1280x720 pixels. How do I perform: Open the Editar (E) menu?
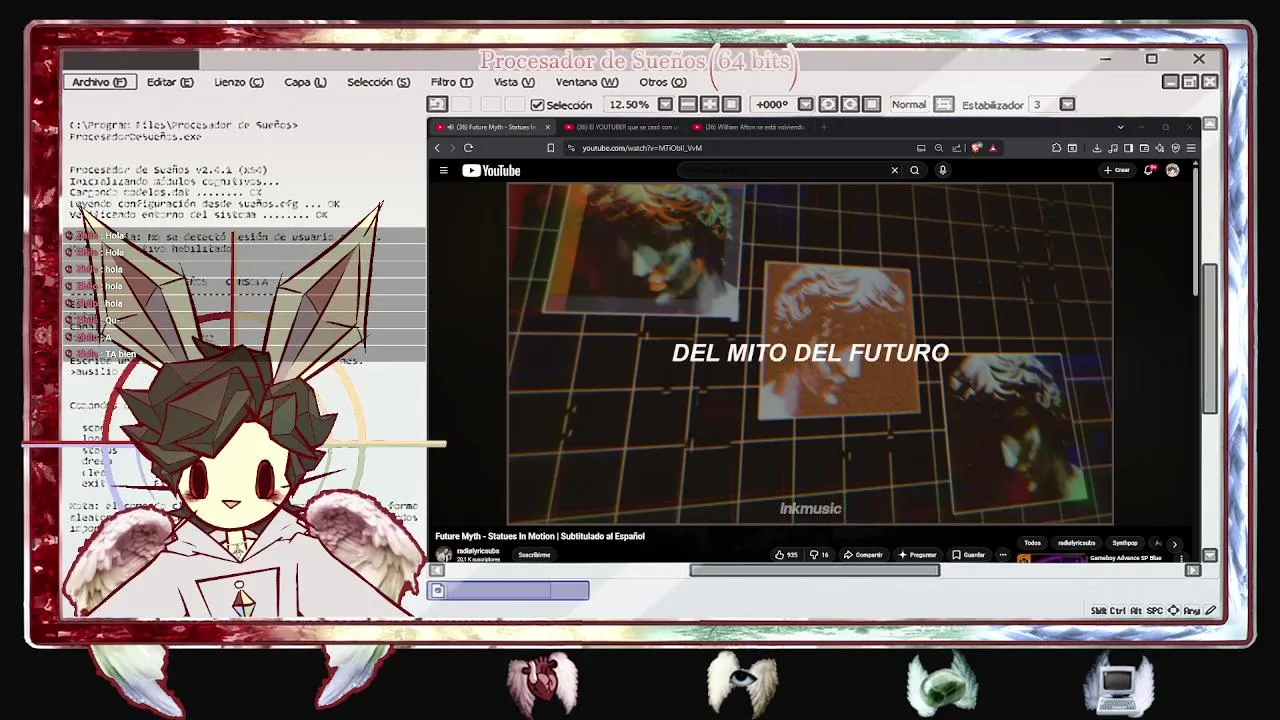[170, 82]
